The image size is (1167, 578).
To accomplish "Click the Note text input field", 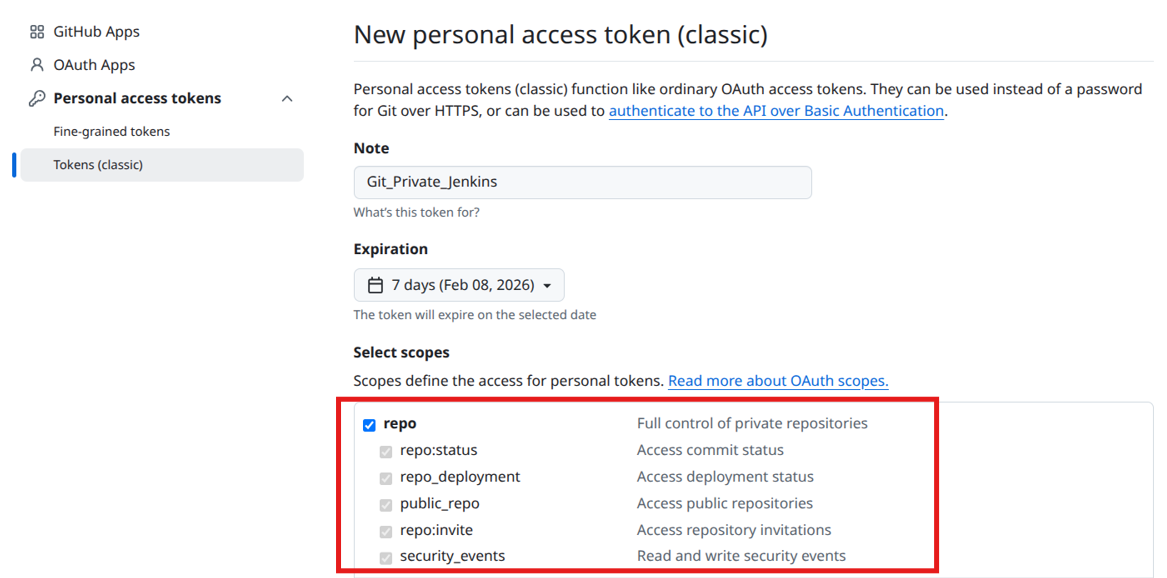I will pyautogui.click(x=582, y=182).
